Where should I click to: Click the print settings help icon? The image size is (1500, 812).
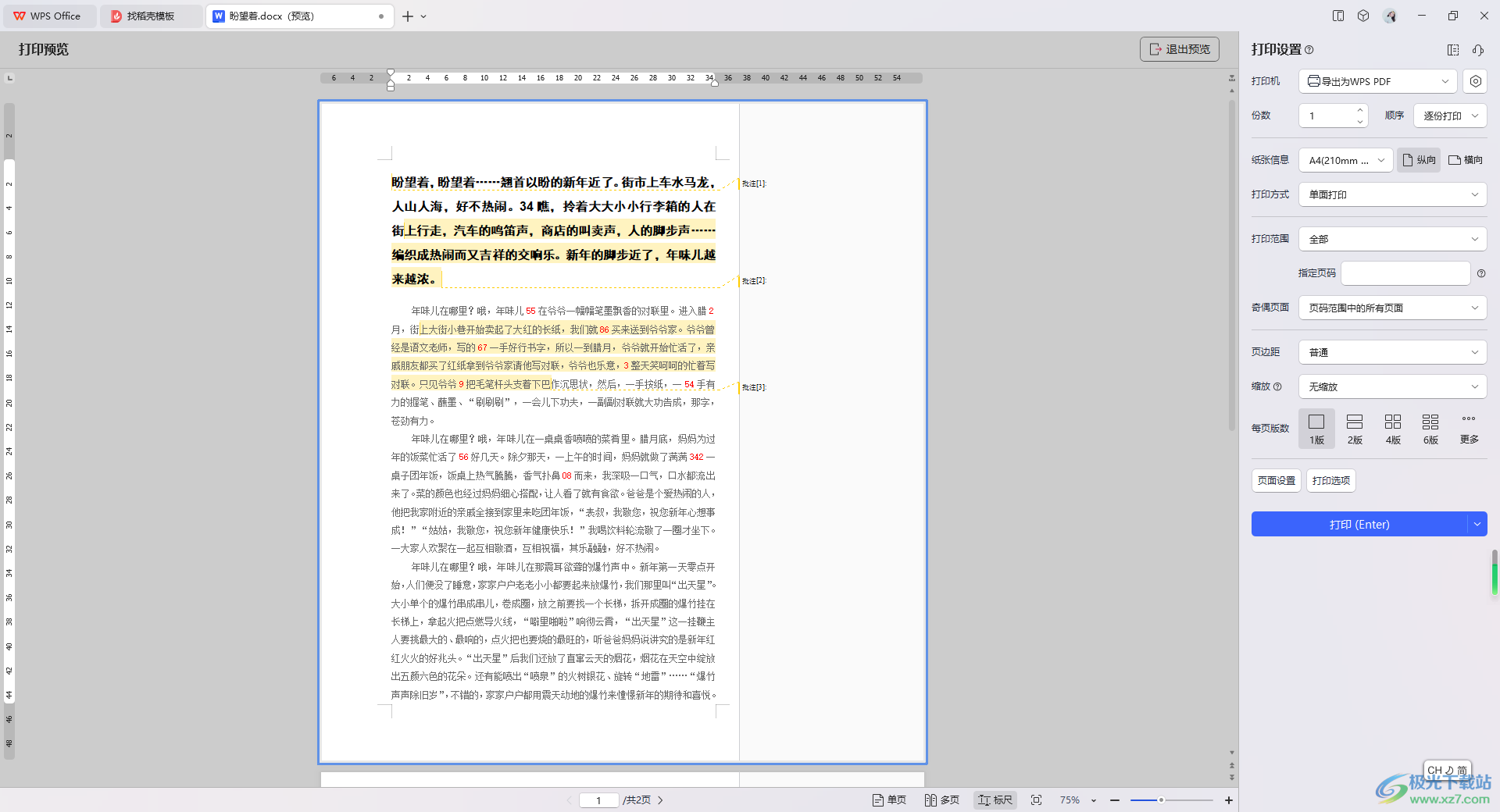(x=1309, y=50)
